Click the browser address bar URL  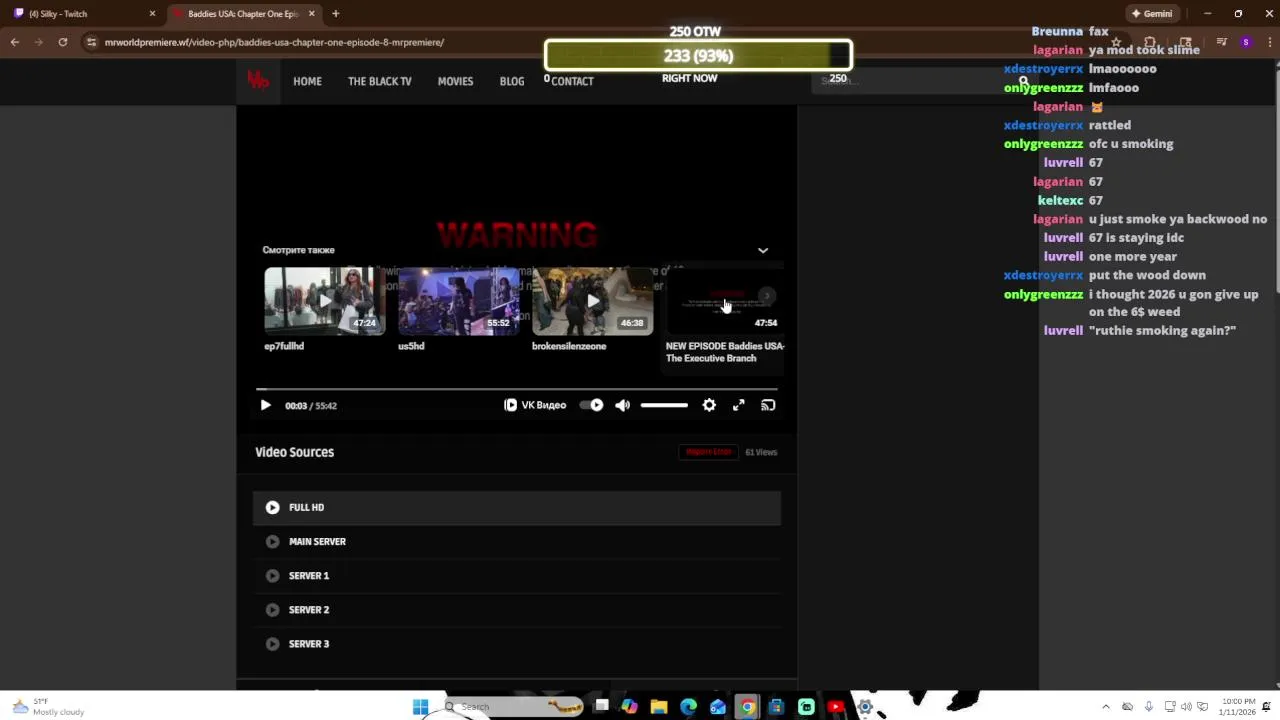tap(274, 42)
